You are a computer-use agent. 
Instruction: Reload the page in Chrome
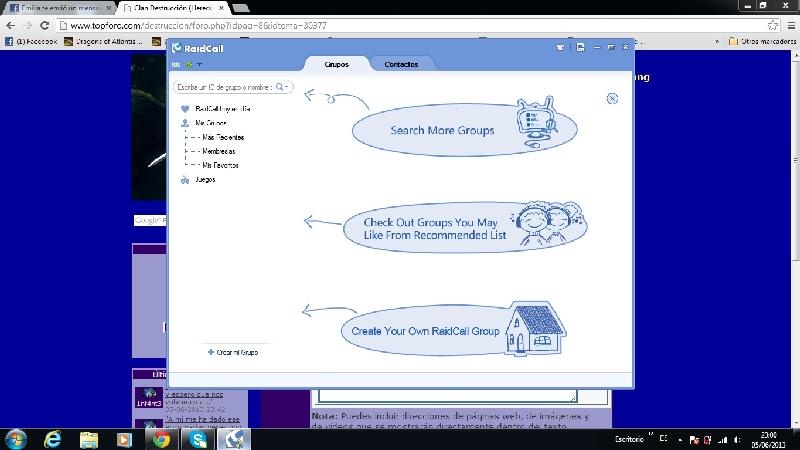[x=45, y=25]
